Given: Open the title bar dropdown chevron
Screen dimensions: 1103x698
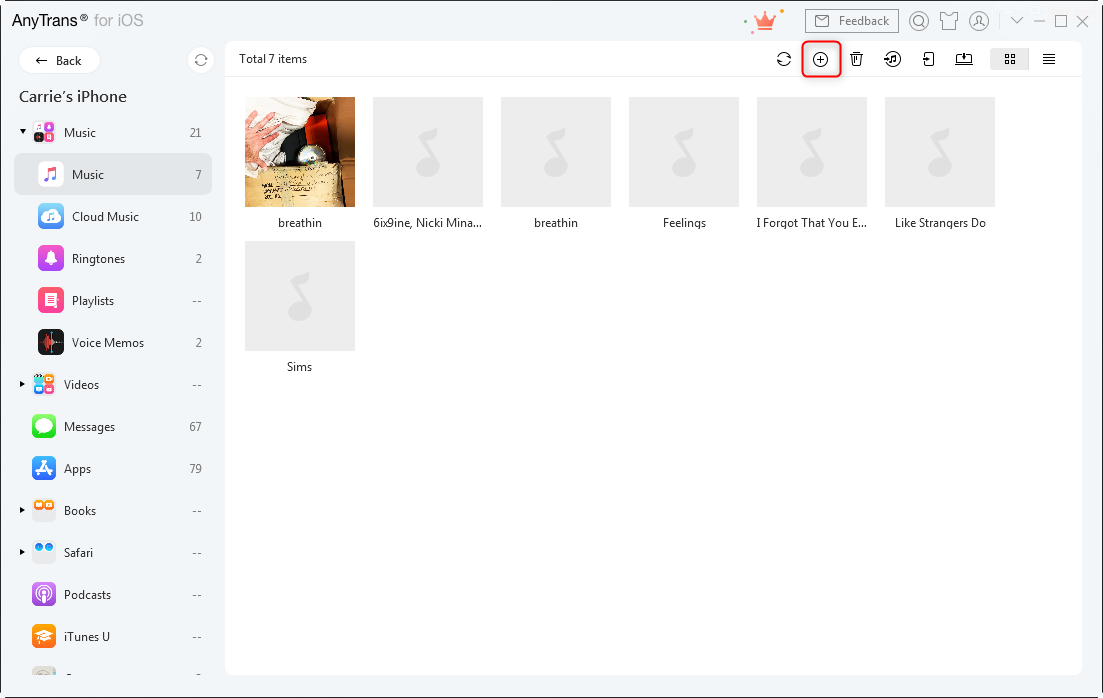Looking at the screenshot, I should click(x=1016, y=20).
